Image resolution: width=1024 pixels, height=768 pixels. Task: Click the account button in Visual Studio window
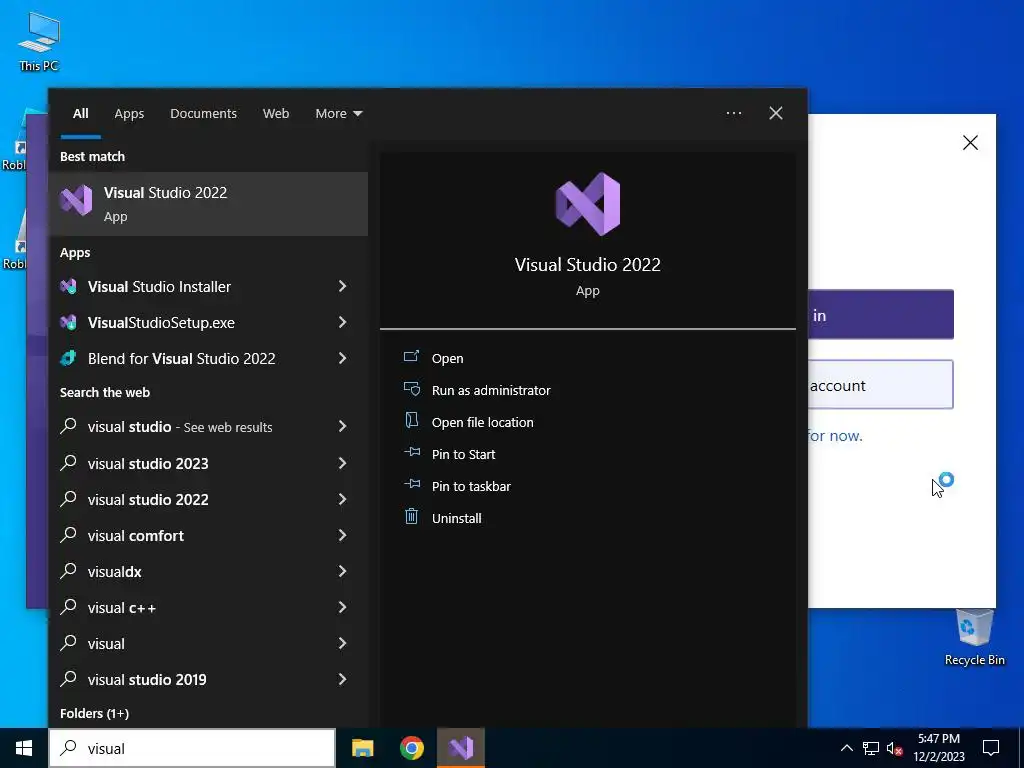tap(881, 385)
